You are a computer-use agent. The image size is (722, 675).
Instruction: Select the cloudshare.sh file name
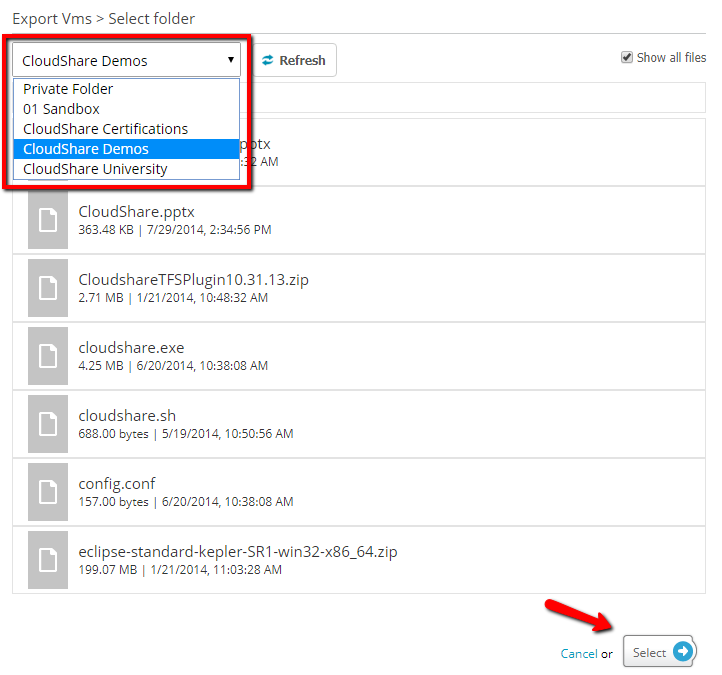(x=127, y=416)
